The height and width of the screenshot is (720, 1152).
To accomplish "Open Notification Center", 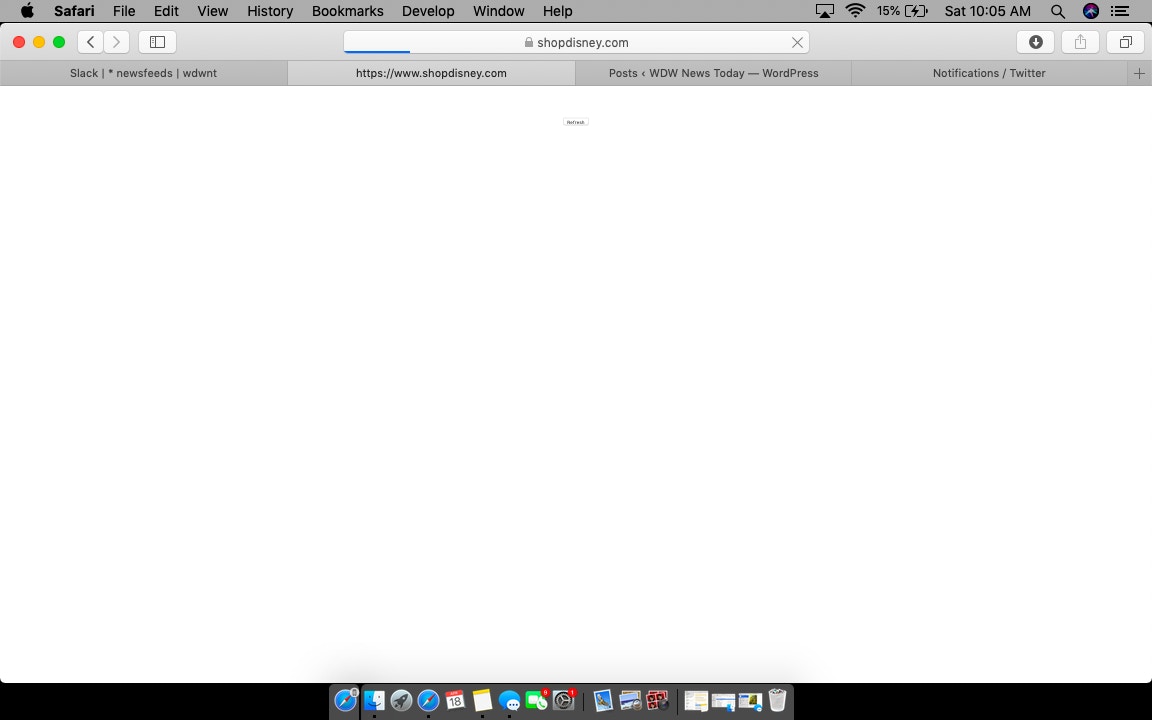I will coord(1120,11).
